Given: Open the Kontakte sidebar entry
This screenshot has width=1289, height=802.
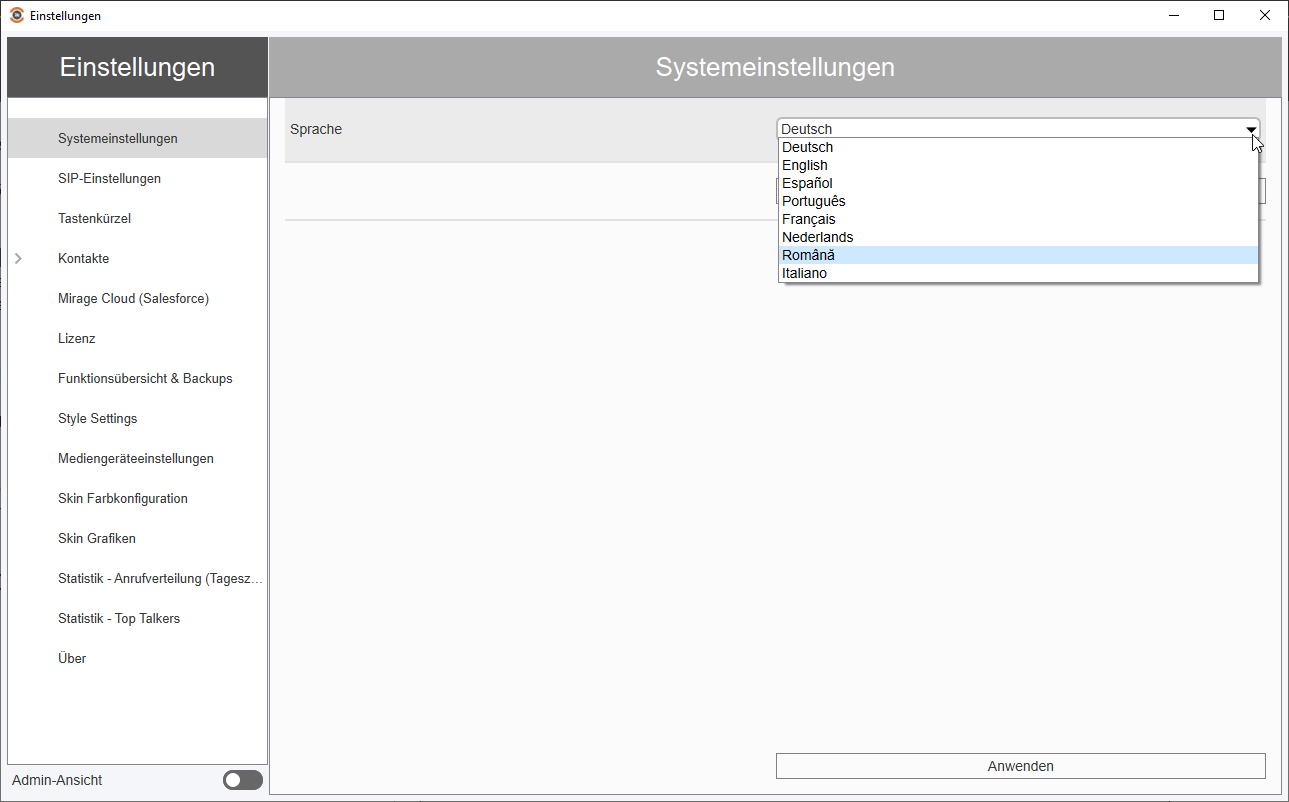Looking at the screenshot, I should [x=138, y=258].
